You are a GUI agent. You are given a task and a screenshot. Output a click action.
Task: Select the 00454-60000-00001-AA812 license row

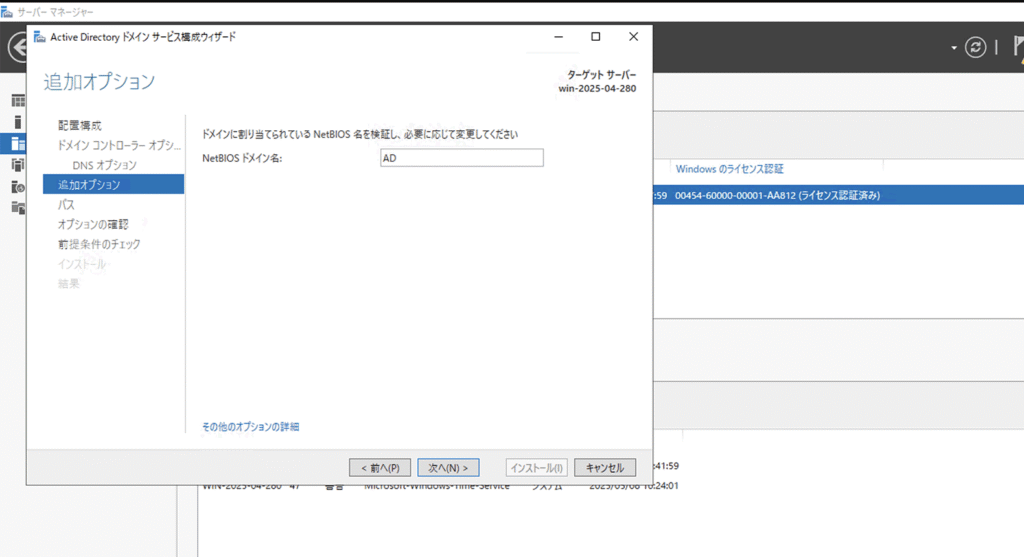click(x=839, y=195)
